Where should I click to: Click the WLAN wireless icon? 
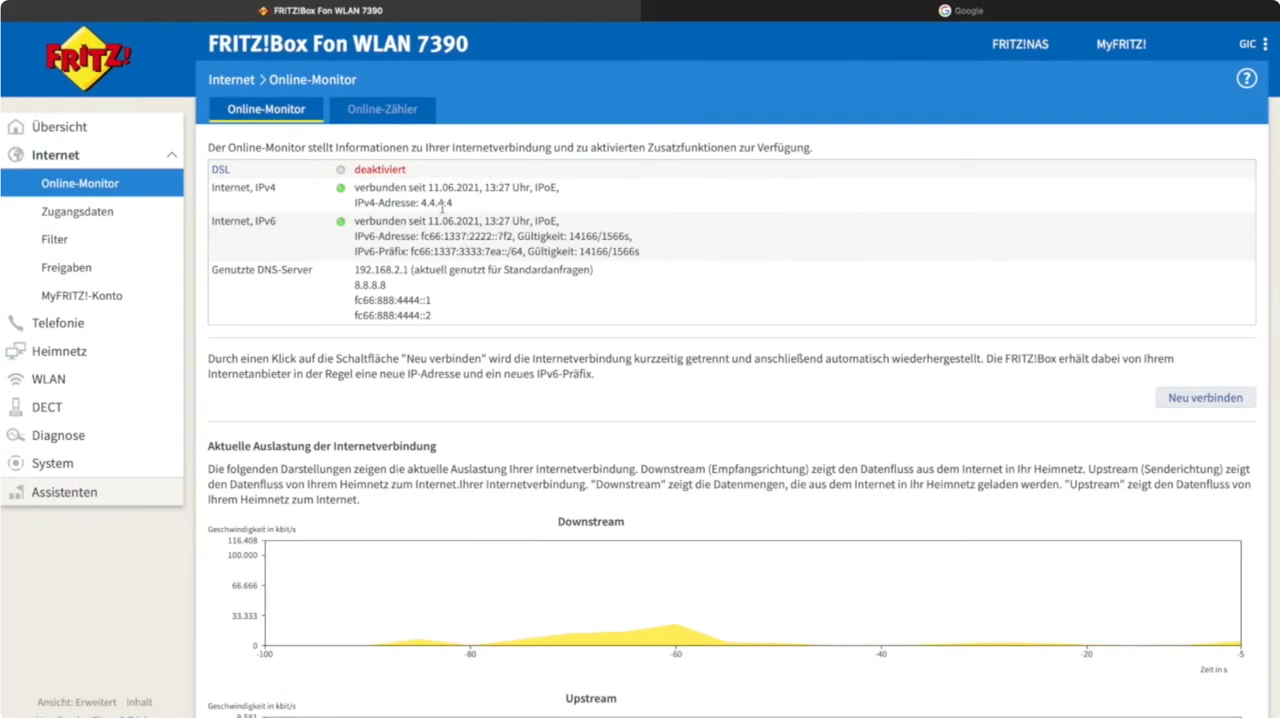(x=15, y=378)
